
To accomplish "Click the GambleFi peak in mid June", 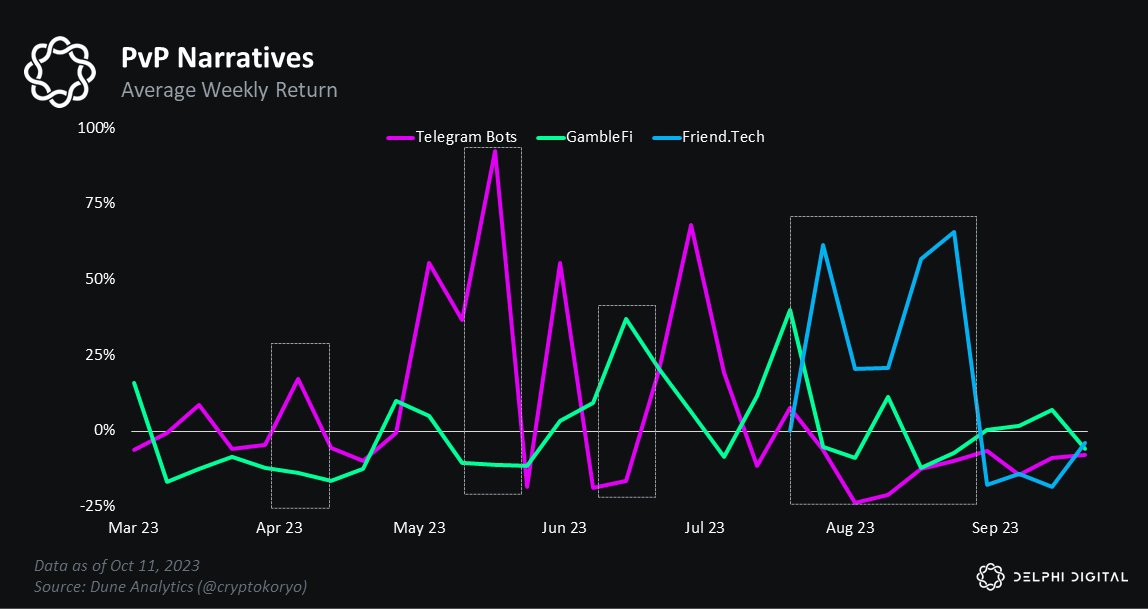I will coord(626,319).
